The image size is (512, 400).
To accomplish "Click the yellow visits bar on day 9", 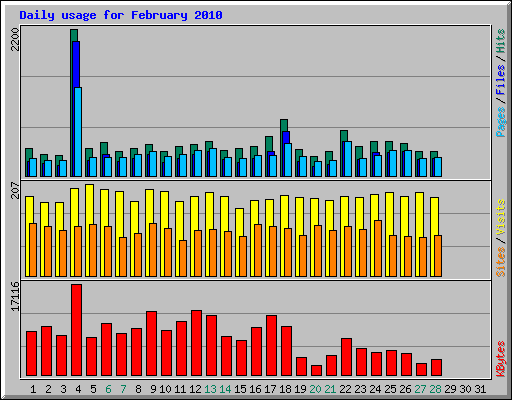I will click(149, 206).
